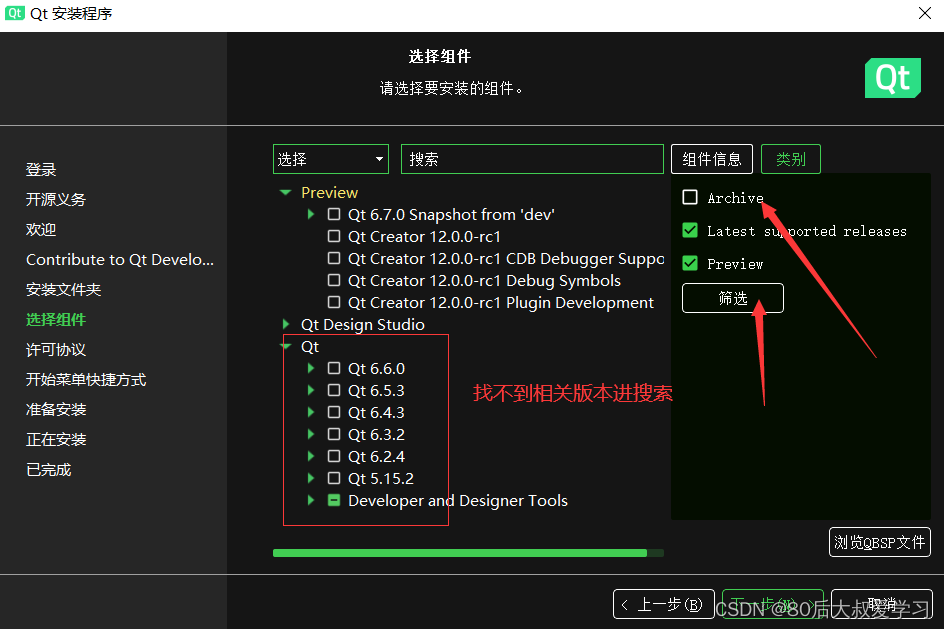944x629 pixels.
Task: Expand the Qt 6.2.4 node
Action: click(x=311, y=456)
